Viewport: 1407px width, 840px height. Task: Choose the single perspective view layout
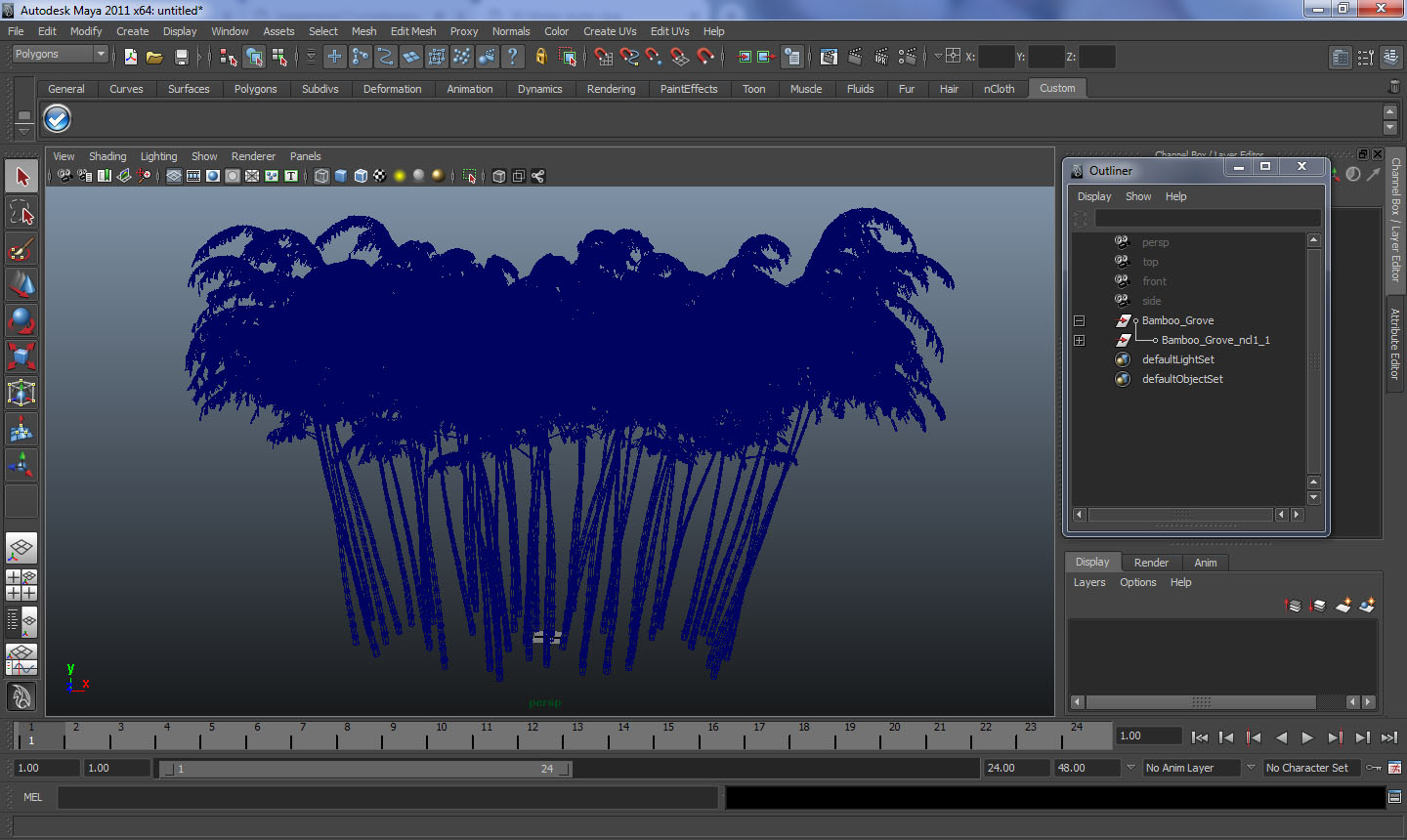(x=21, y=548)
